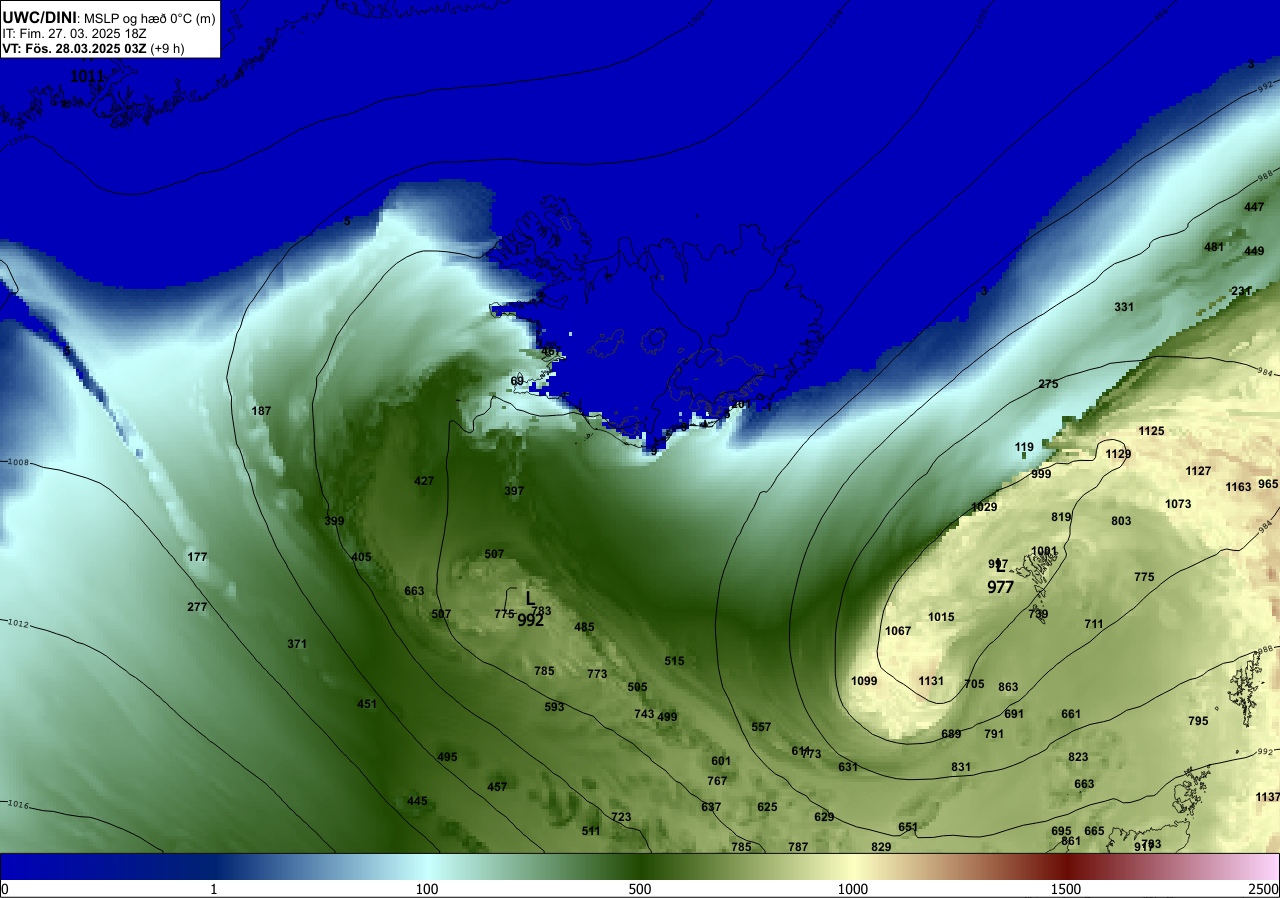Click the 485 height value
The width and height of the screenshot is (1280, 898).
(x=584, y=627)
